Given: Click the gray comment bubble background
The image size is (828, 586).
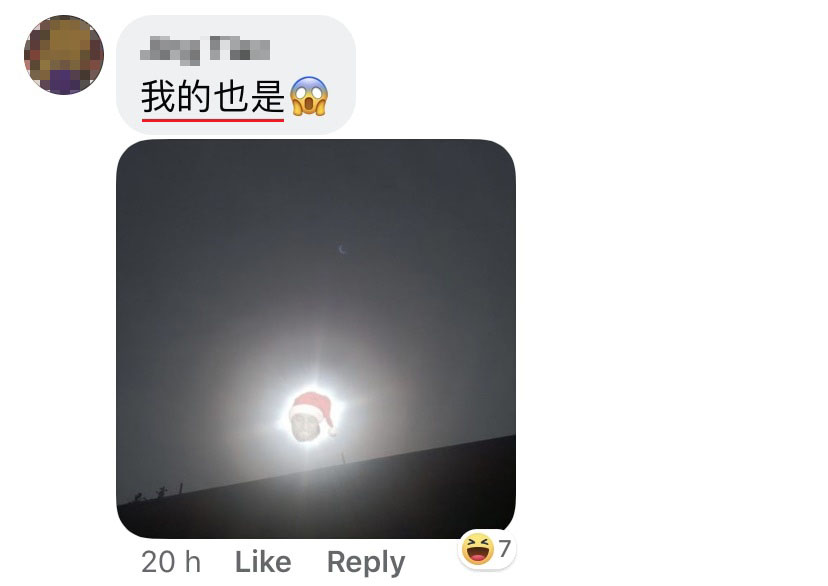Looking at the screenshot, I should click(236, 74).
